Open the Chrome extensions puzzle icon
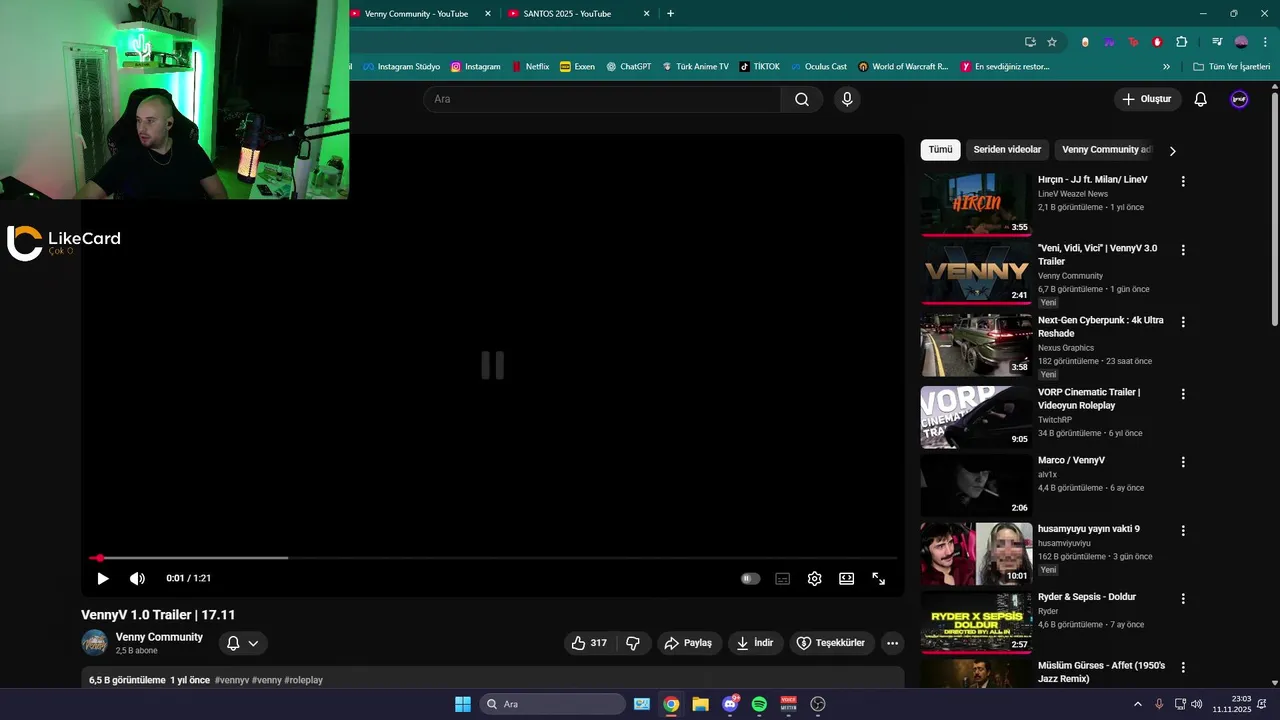The width and height of the screenshot is (1280, 720). click(x=1181, y=42)
